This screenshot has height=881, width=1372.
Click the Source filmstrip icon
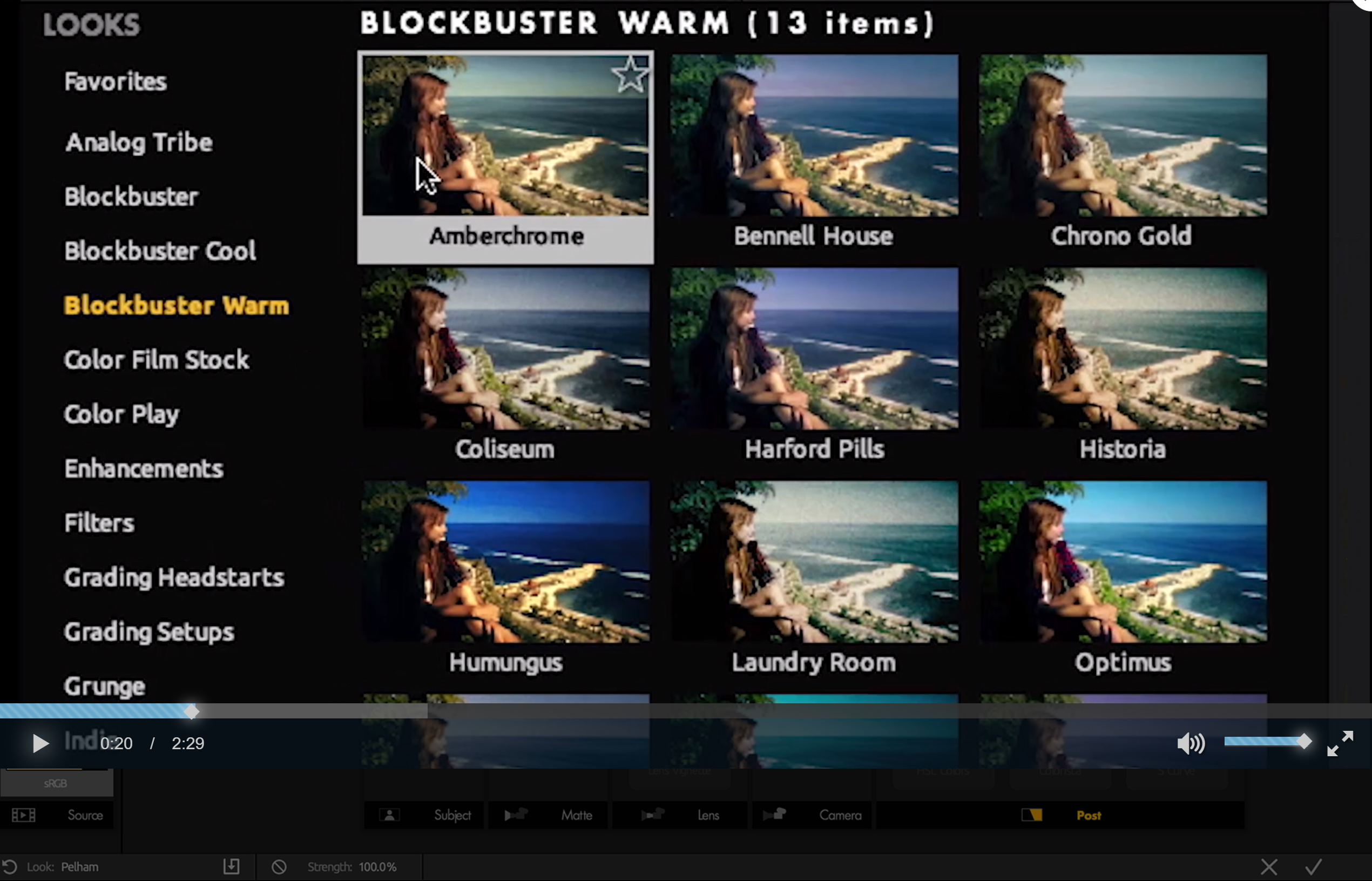24,815
